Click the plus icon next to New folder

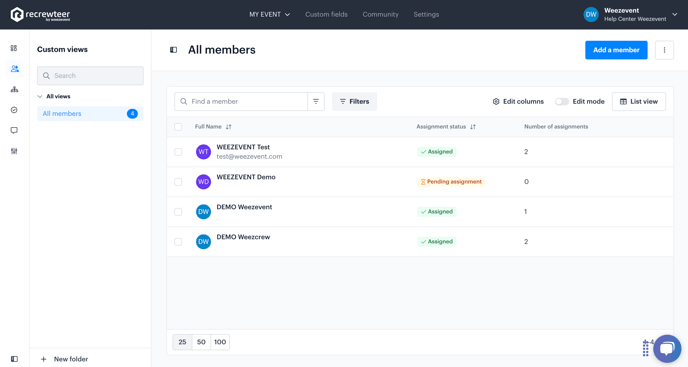43,359
